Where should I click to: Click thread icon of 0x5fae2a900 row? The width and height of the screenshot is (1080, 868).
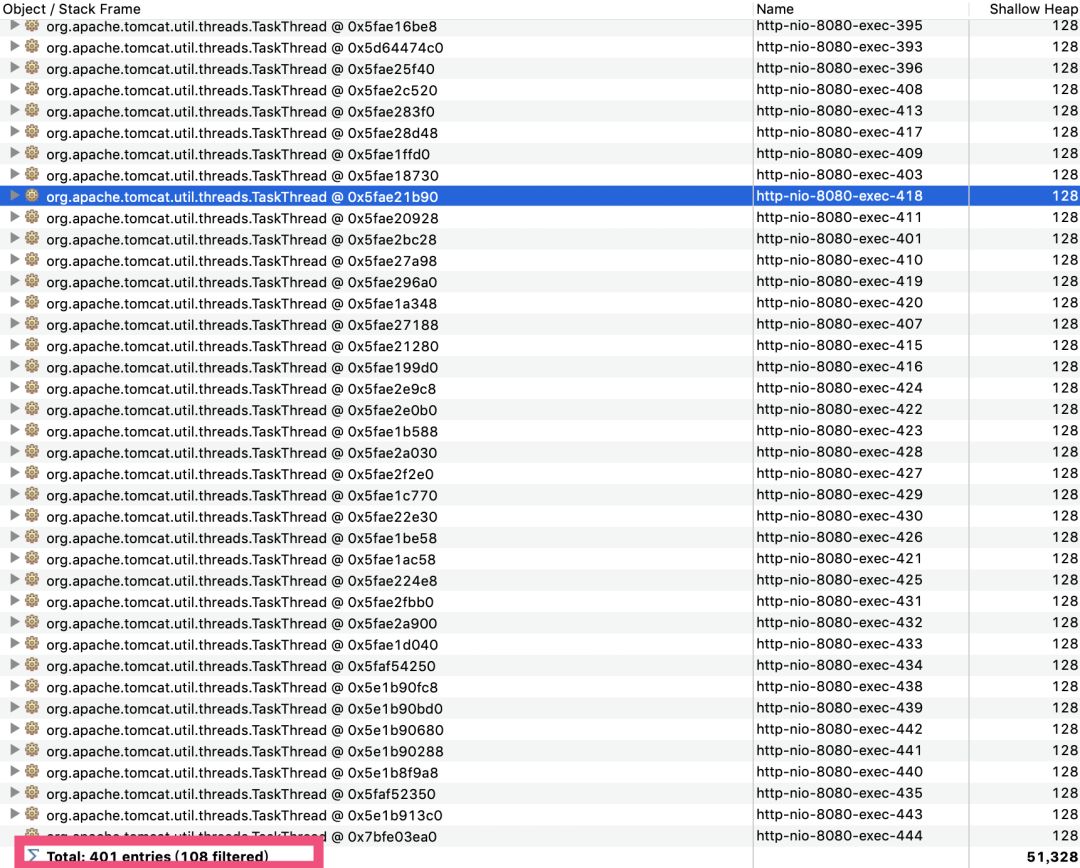pyautogui.click(x=32, y=623)
